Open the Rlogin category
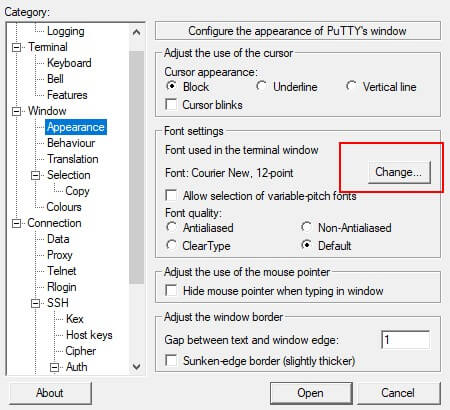450x410 pixels. tap(62, 287)
